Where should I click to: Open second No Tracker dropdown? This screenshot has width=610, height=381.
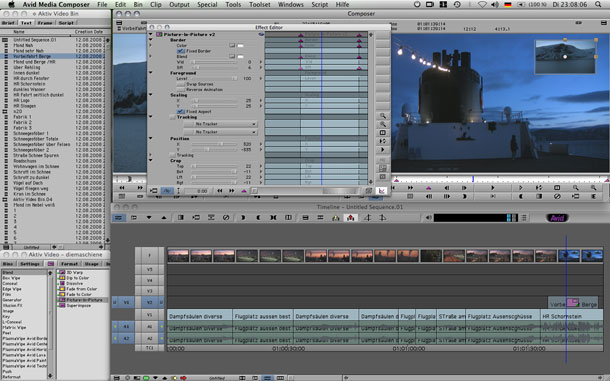coord(221,132)
